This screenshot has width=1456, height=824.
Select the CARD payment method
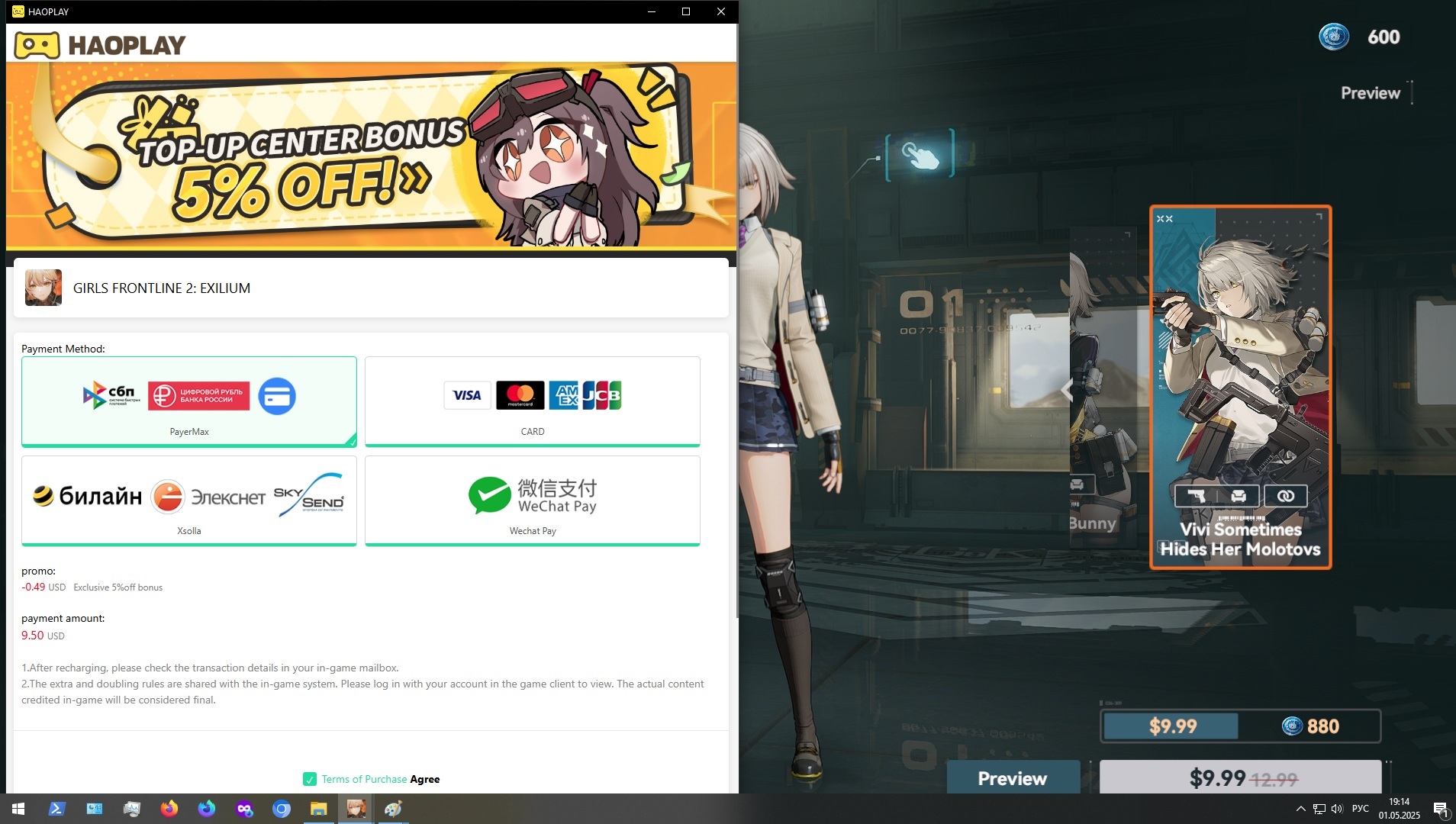click(x=533, y=401)
